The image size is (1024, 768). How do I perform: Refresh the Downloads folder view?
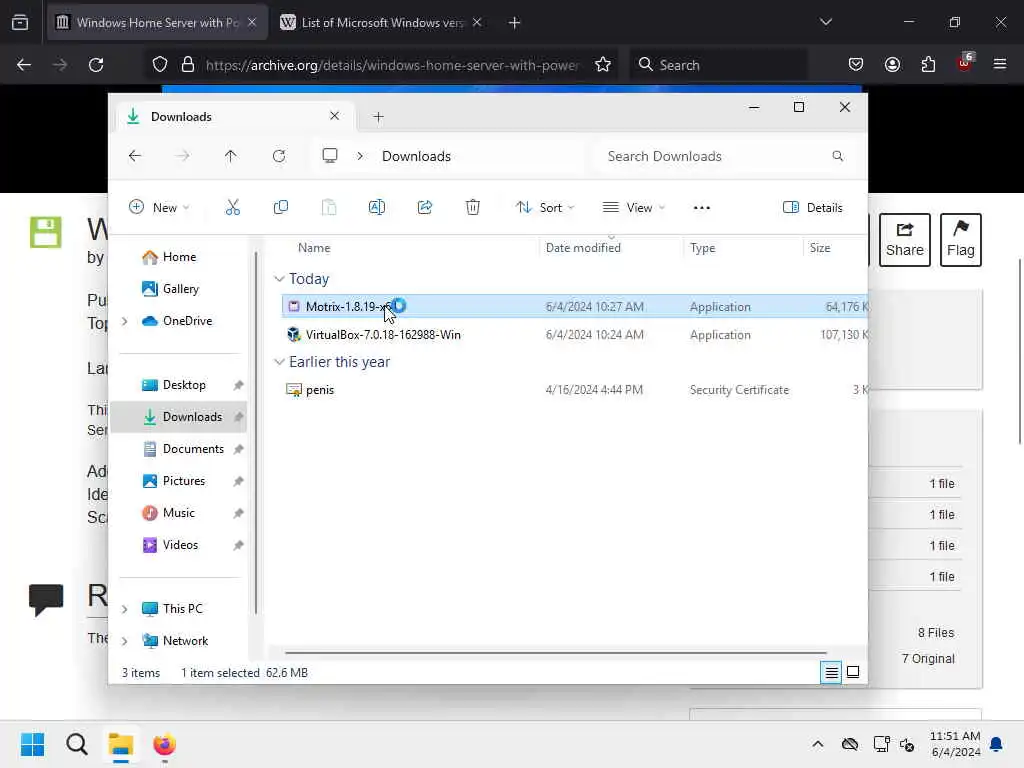pyautogui.click(x=279, y=156)
